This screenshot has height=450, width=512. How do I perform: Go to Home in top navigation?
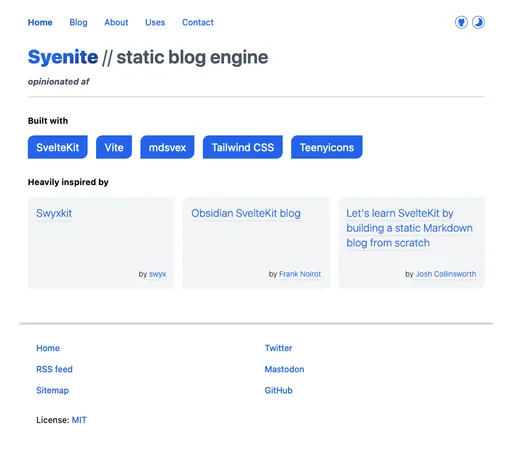[40, 22]
